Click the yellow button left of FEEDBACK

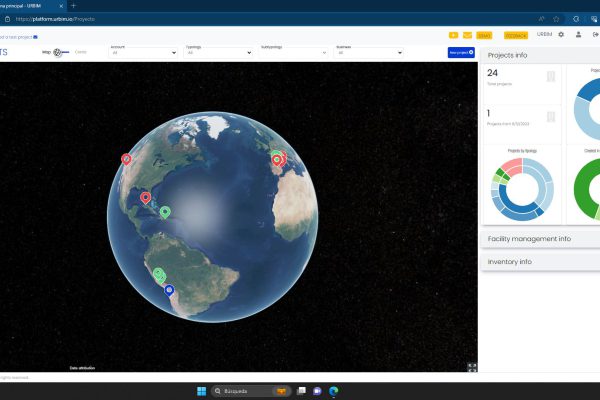coord(484,36)
